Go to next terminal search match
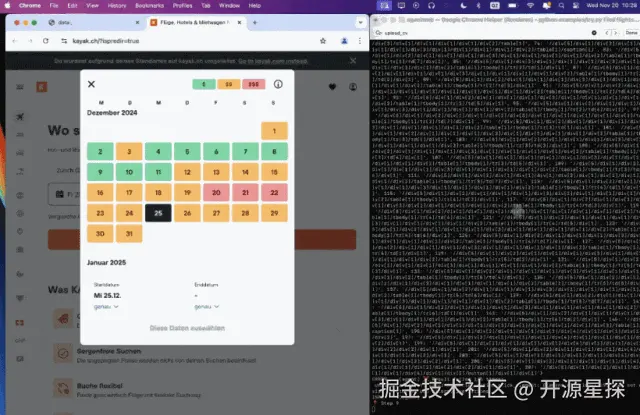 (x=616, y=33)
